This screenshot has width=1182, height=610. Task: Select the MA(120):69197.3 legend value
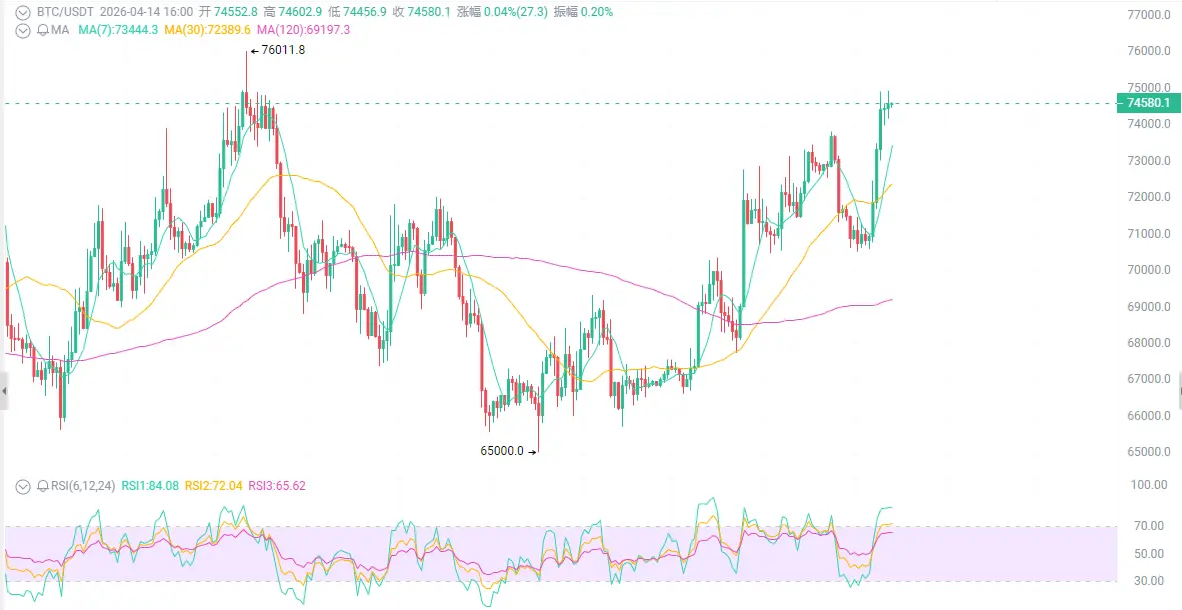click(x=303, y=30)
